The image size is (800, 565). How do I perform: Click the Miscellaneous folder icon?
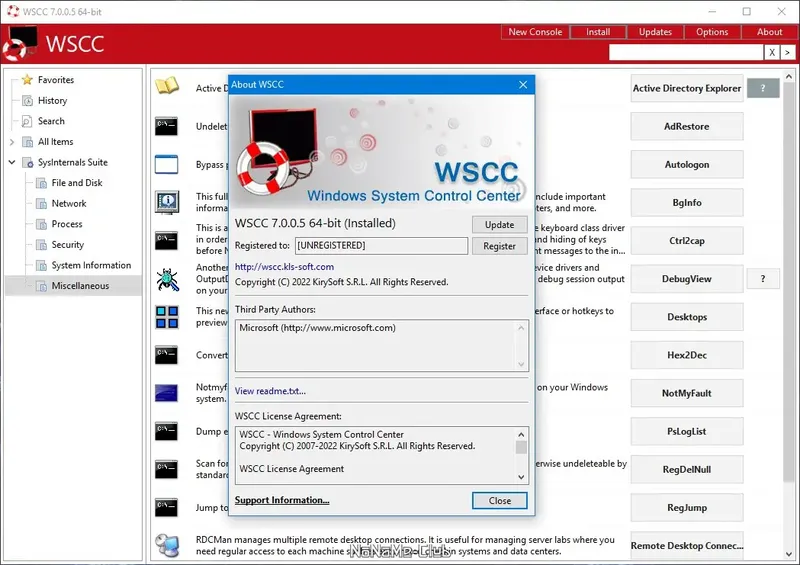(x=41, y=286)
